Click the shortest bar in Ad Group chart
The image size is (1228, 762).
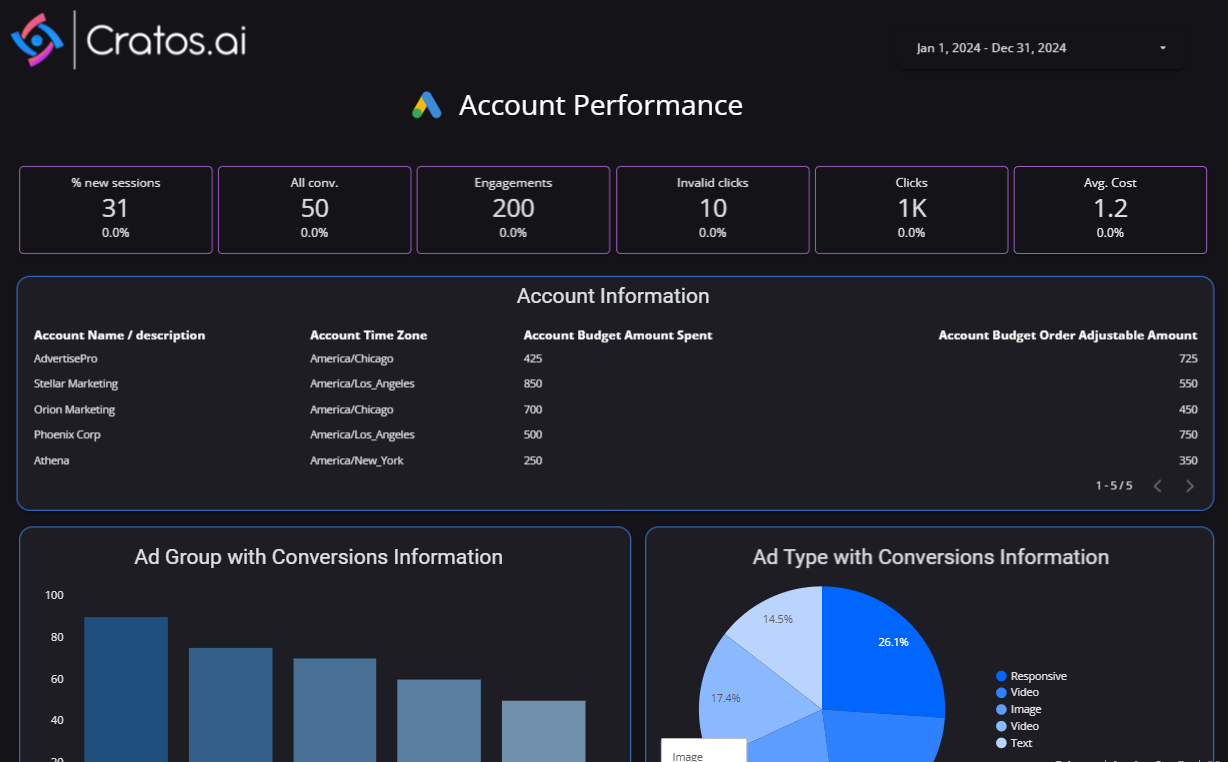[x=543, y=731]
